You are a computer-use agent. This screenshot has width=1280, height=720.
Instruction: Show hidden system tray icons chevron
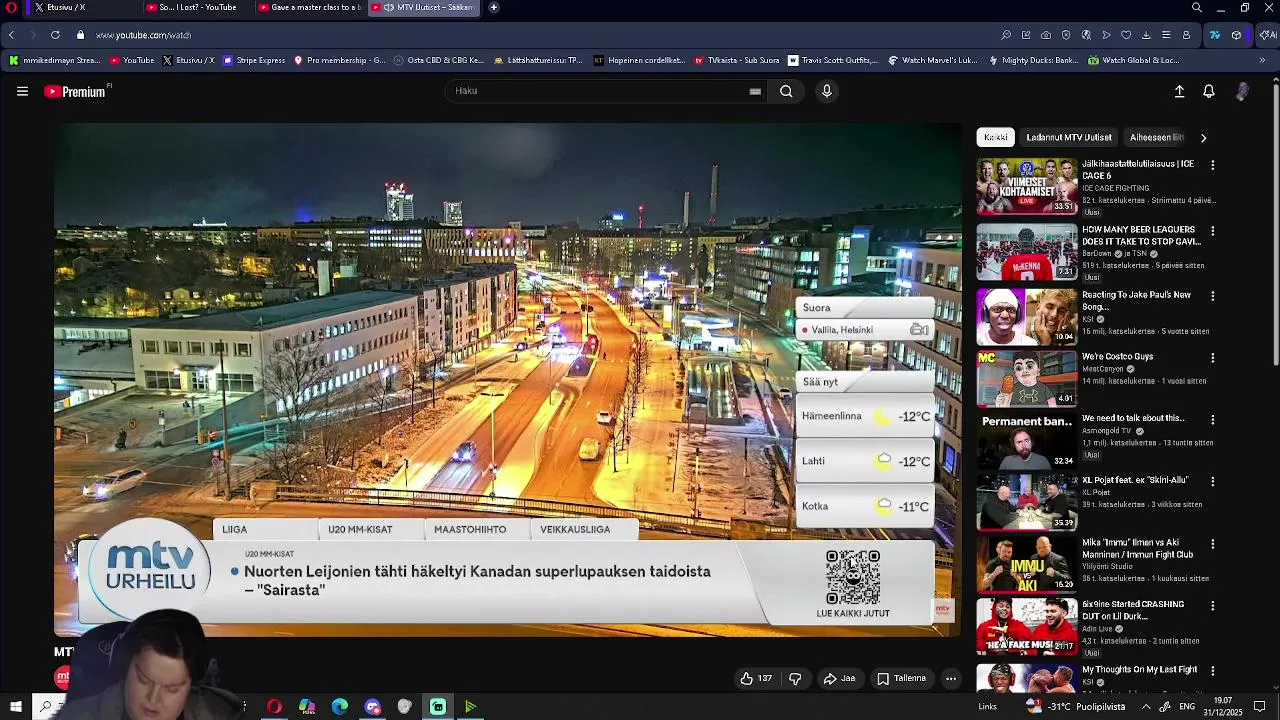pyautogui.click(x=1146, y=707)
